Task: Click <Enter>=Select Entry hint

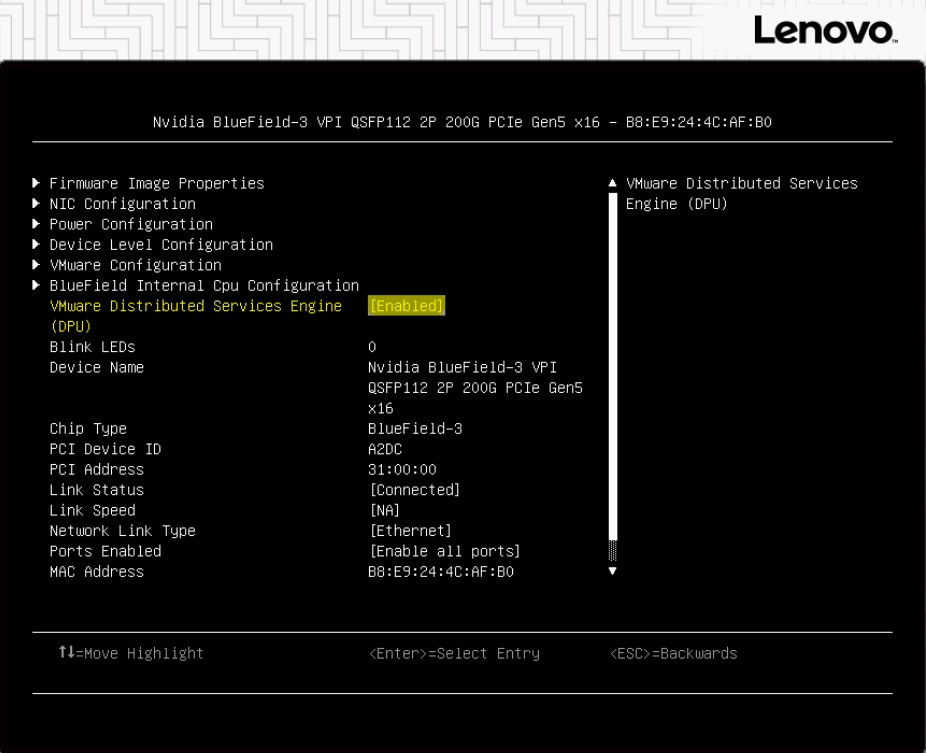Action: point(454,653)
